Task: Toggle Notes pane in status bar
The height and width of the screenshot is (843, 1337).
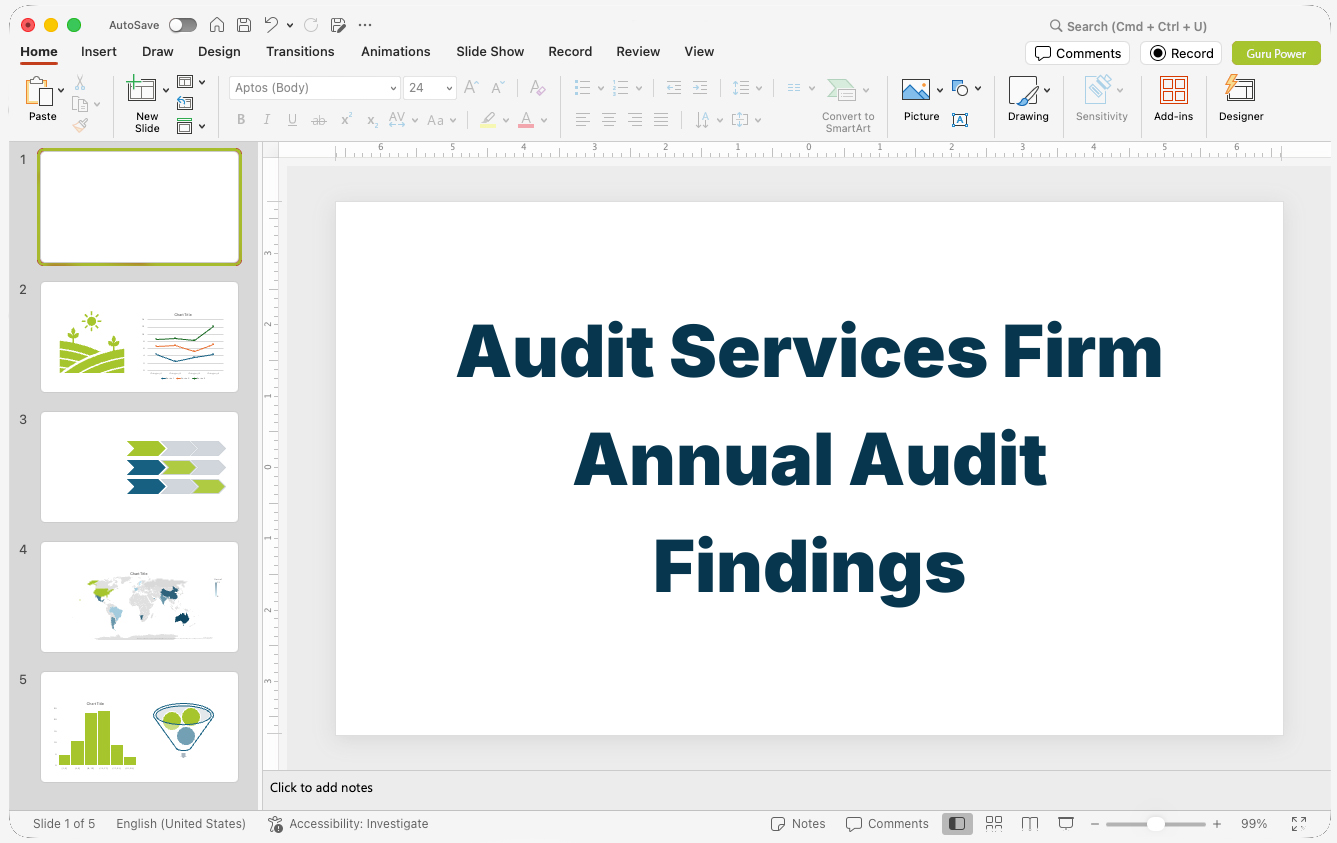Action: point(798,824)
